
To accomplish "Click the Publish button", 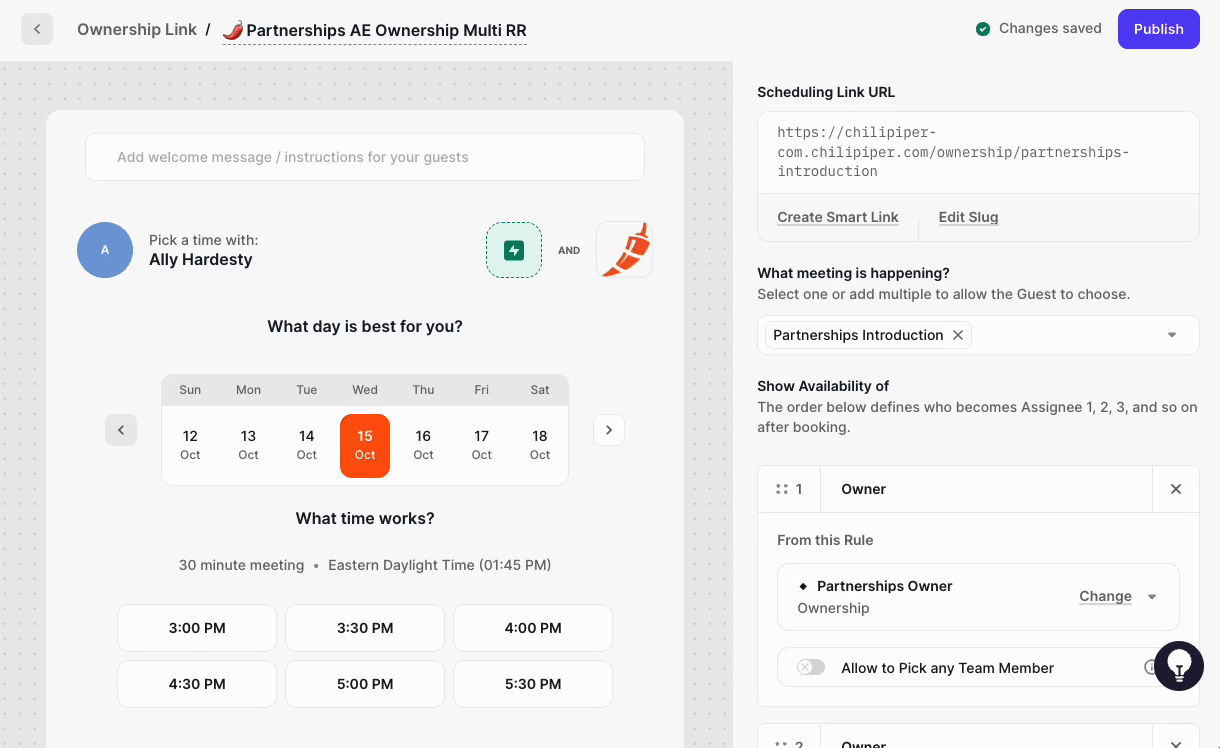I will [x=1158, y=29].
